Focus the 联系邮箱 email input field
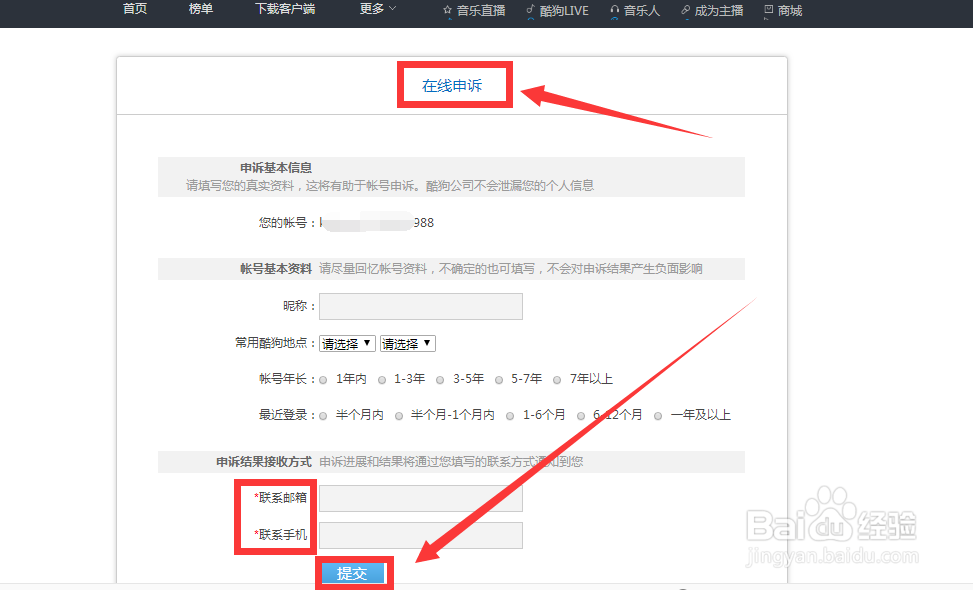The width and height of the screenshot is (973, 590). 421,499
